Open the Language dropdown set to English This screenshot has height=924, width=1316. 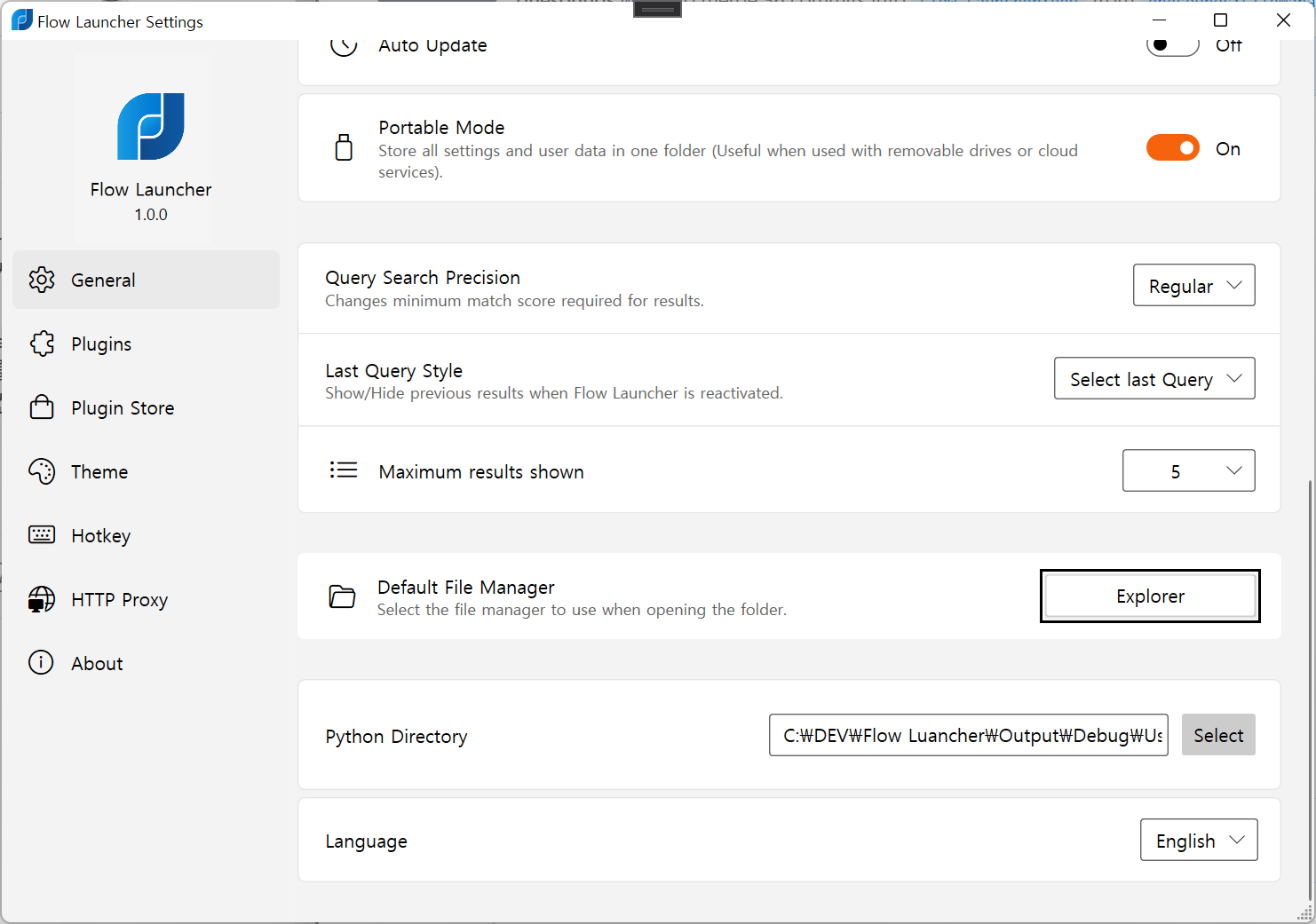[1199, 840]
